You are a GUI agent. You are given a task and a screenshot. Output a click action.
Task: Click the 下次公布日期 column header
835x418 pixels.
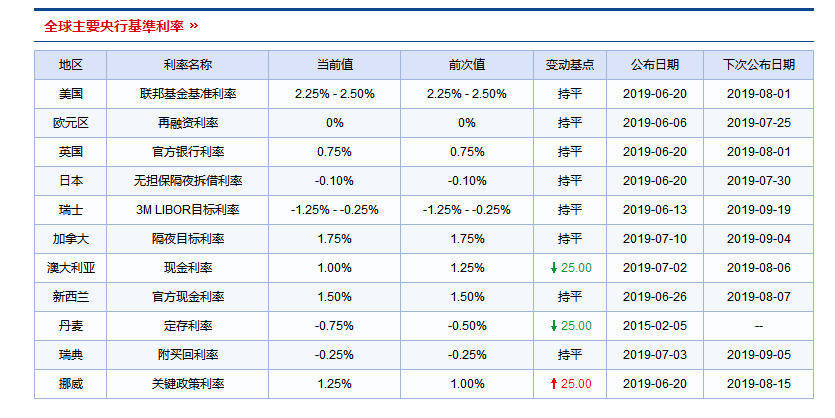759,65
